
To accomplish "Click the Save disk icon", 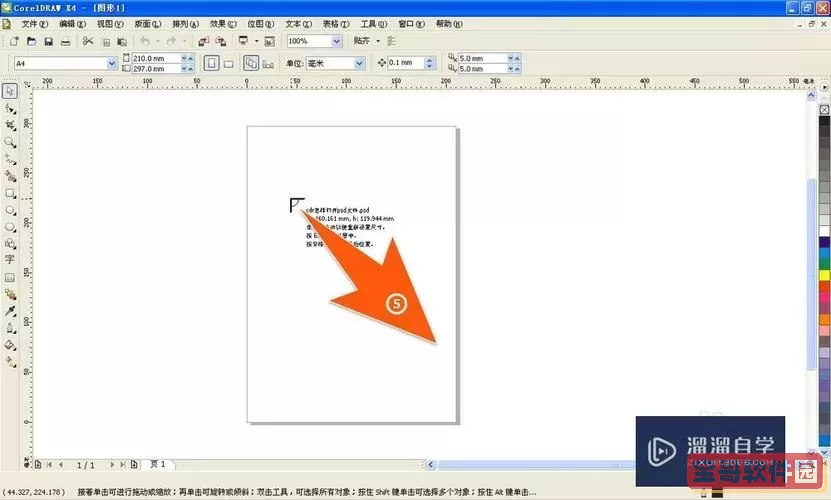I will pyautogui.click(x=48, y=41).
